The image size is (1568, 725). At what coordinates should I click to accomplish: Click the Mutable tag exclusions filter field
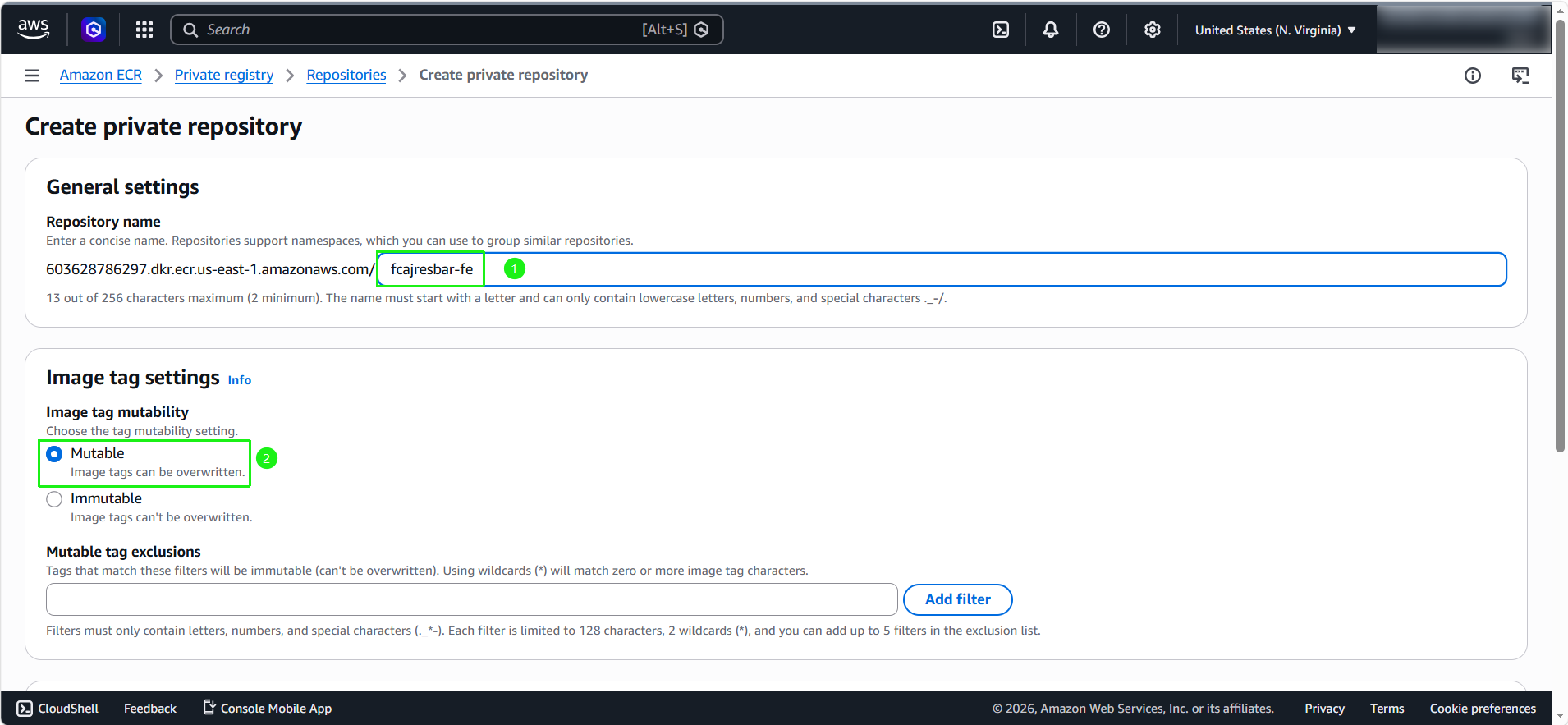472,599
